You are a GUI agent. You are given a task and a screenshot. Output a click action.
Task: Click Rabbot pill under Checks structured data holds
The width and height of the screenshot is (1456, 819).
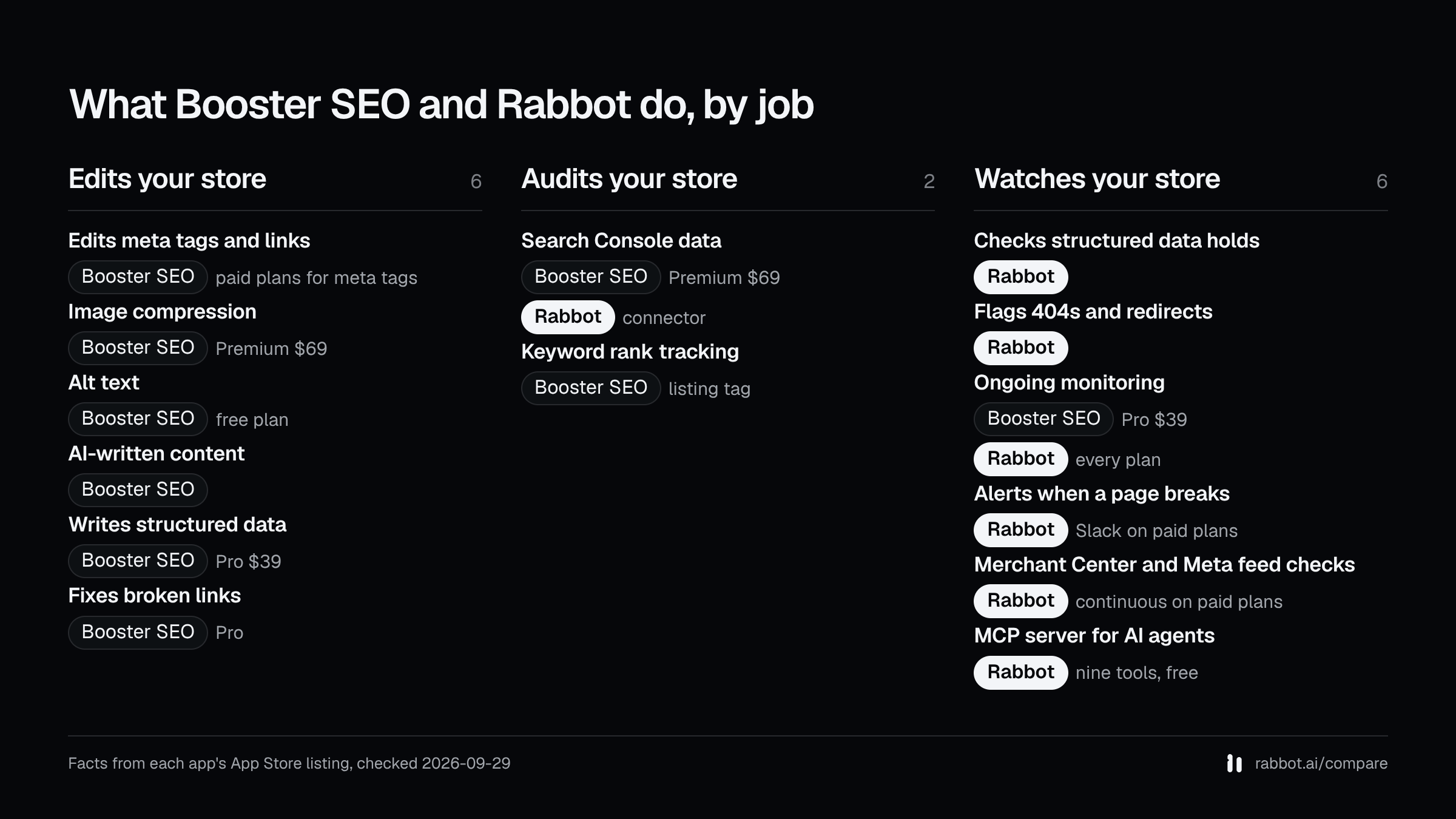1020,277
